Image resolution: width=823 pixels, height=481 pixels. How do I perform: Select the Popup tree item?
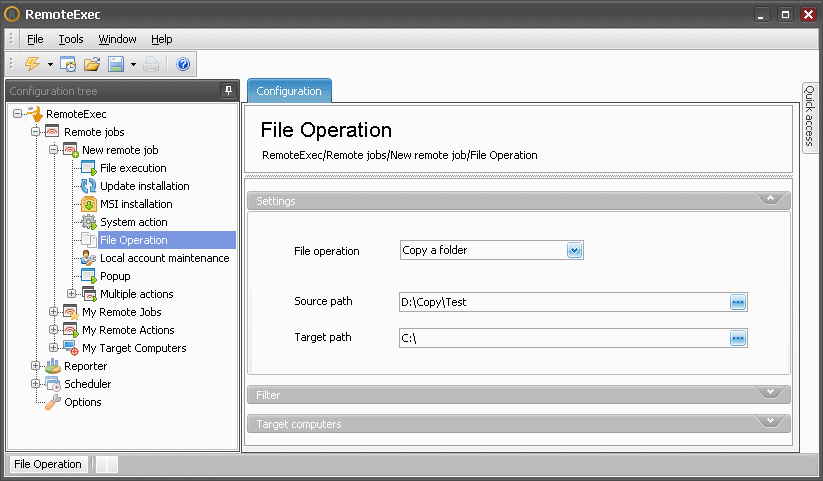tap(115, 276)
